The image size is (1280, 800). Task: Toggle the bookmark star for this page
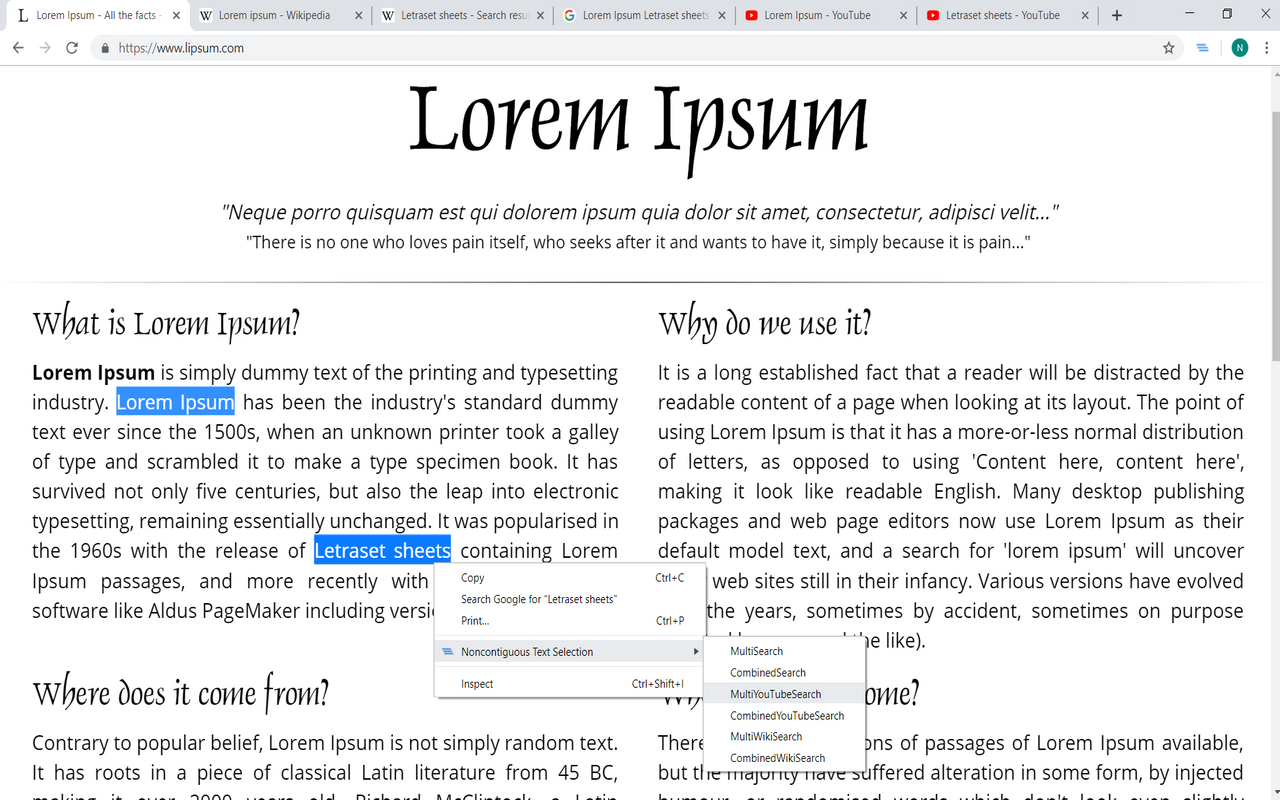click(1169, 47)
